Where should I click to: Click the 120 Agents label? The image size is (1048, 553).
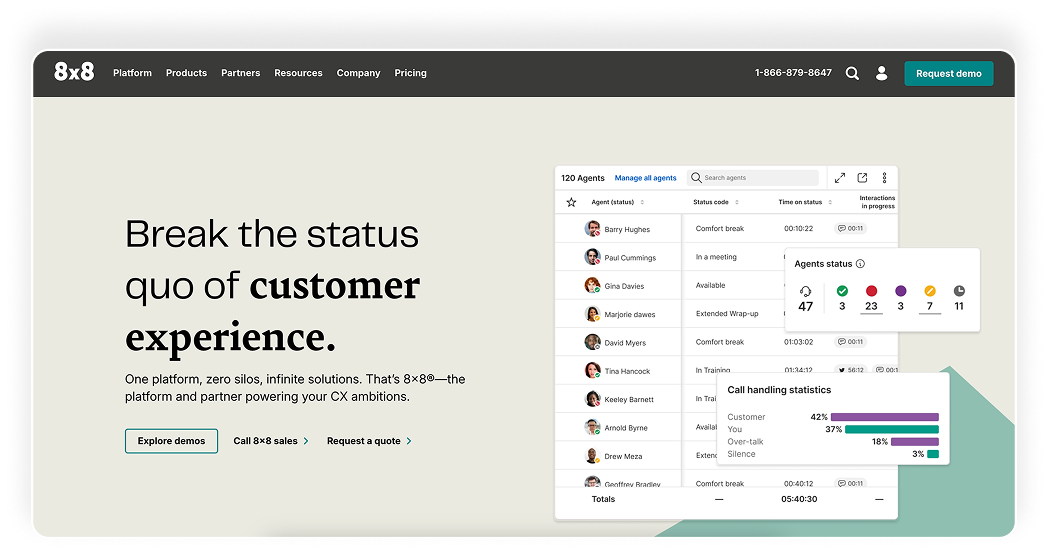[583, 178]
